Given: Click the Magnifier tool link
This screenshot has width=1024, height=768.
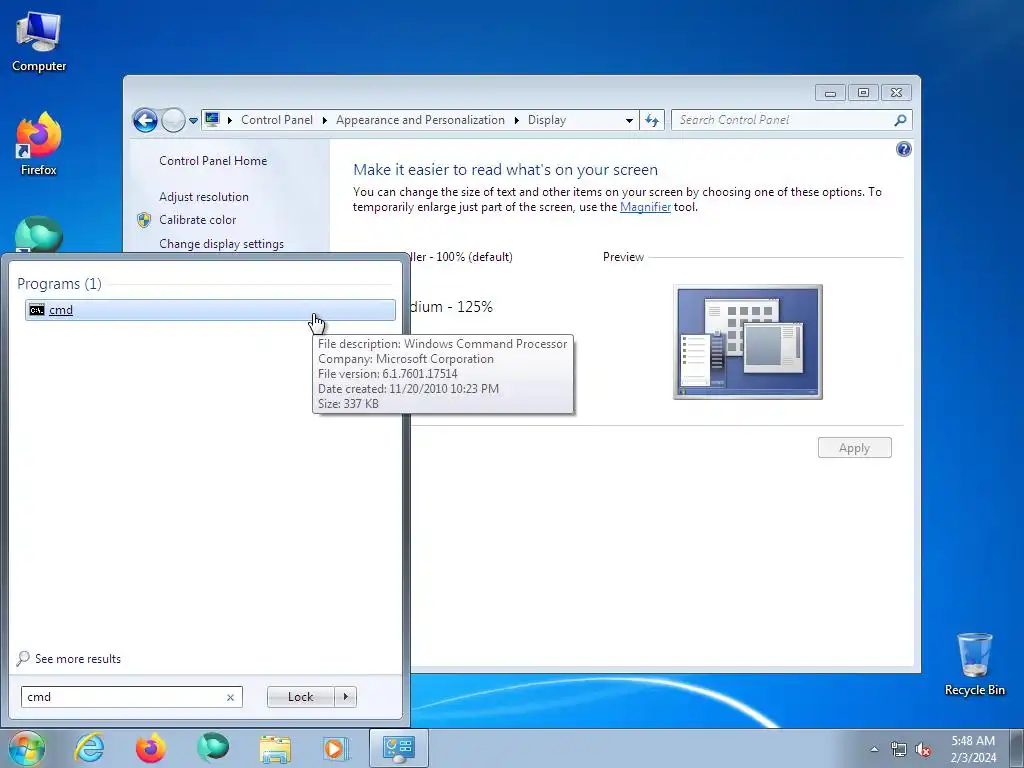Looking at the screenshot, I should [x=645, y=207].
